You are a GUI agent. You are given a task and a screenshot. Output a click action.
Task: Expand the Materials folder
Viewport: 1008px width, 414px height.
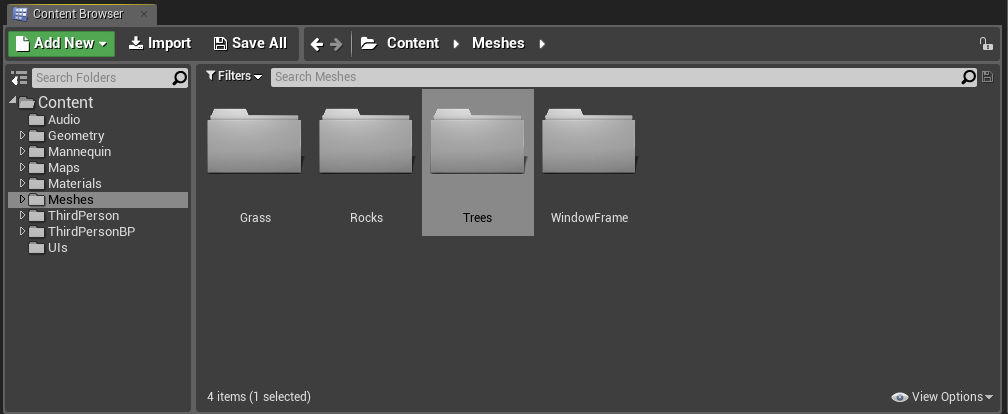click(22, 183)
